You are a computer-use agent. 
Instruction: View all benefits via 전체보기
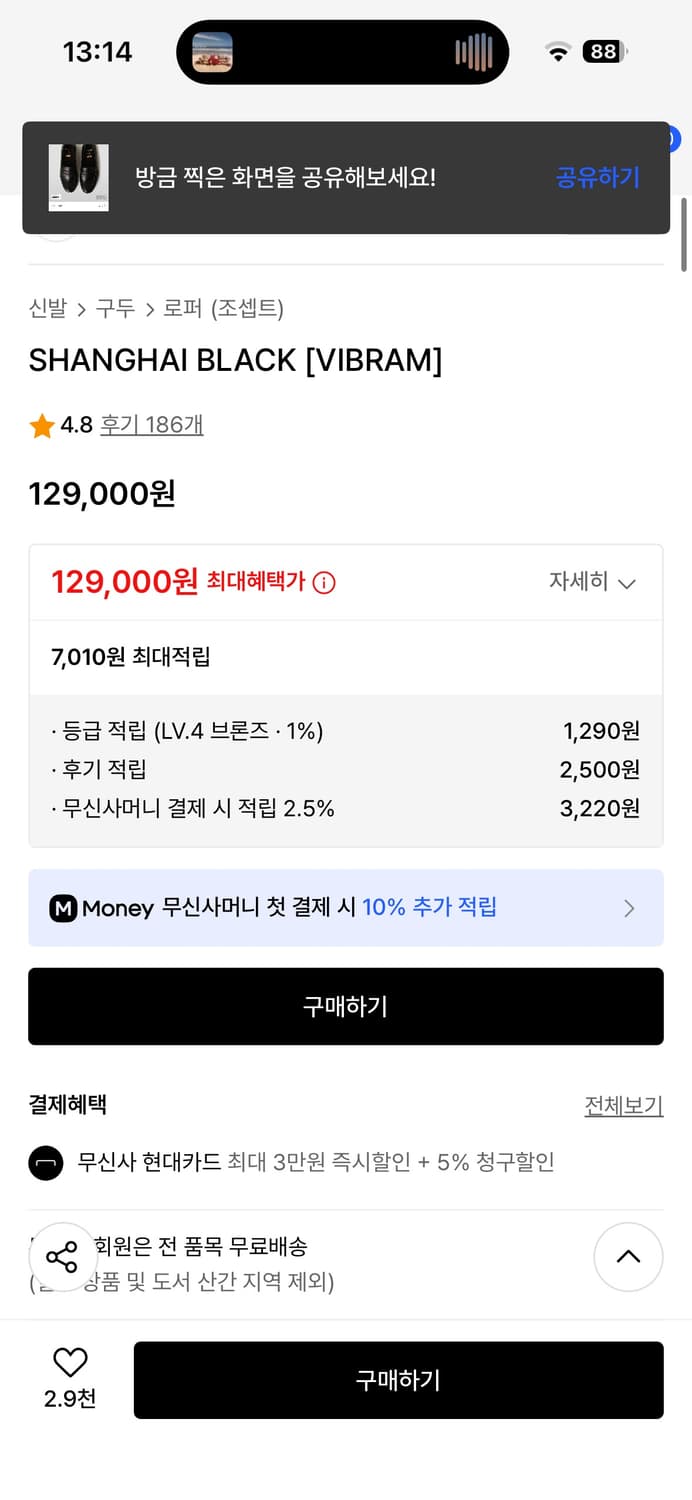pyautogui.click(x=624, y=1105)
